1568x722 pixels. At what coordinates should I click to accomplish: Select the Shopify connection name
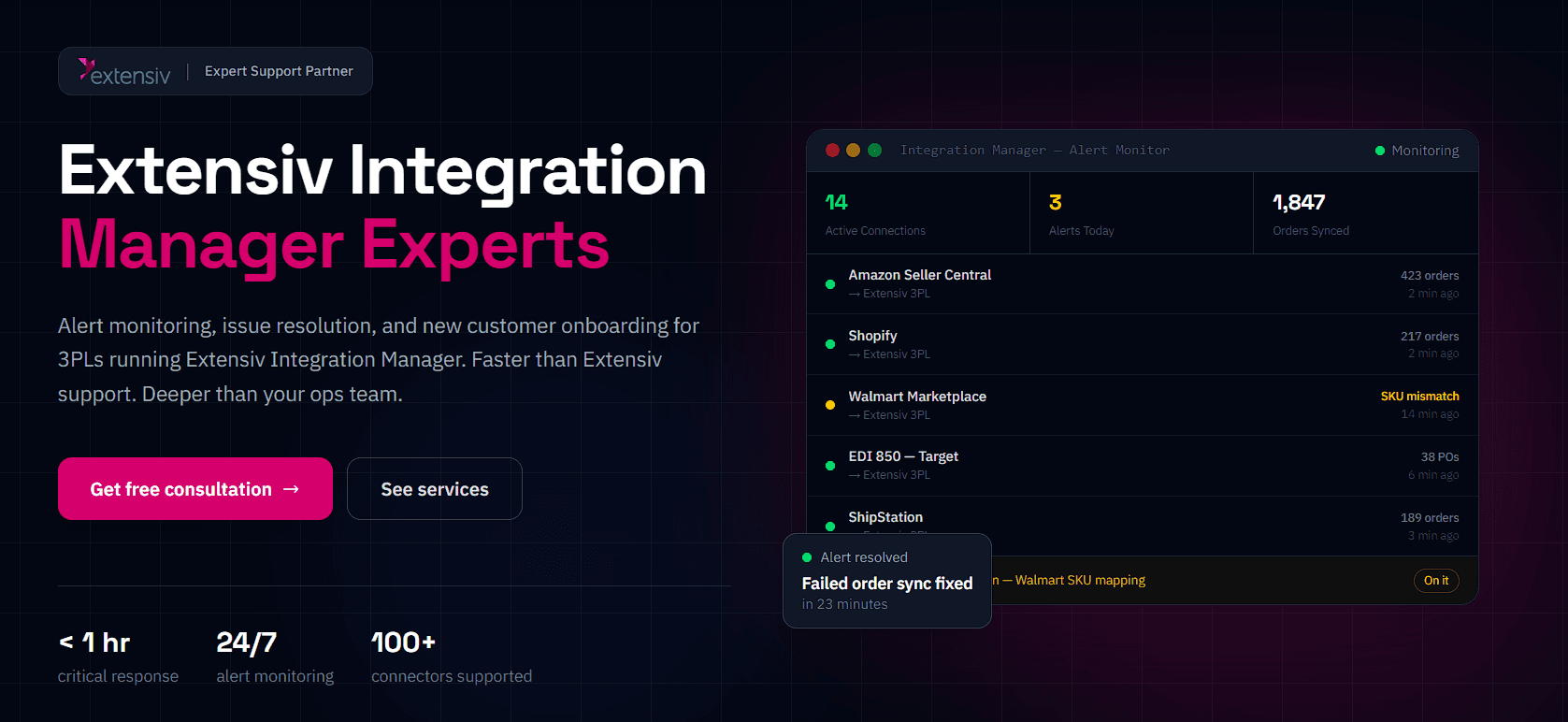coord(872,336)
